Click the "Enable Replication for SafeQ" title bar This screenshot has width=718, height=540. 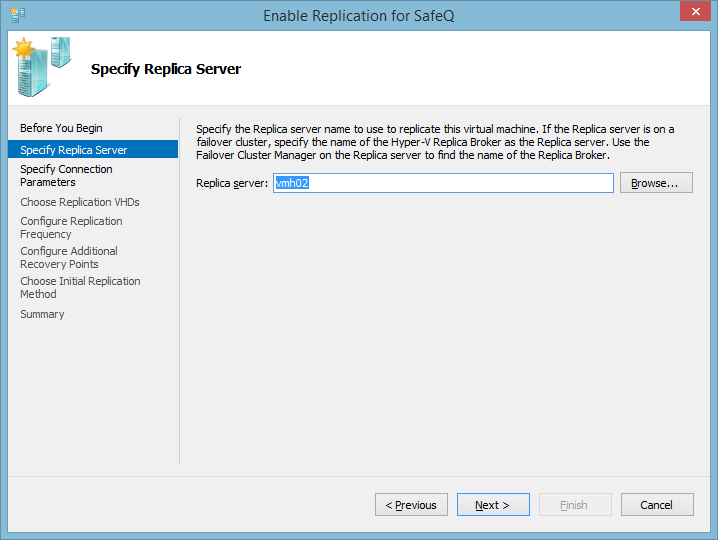tap(358, 15)
